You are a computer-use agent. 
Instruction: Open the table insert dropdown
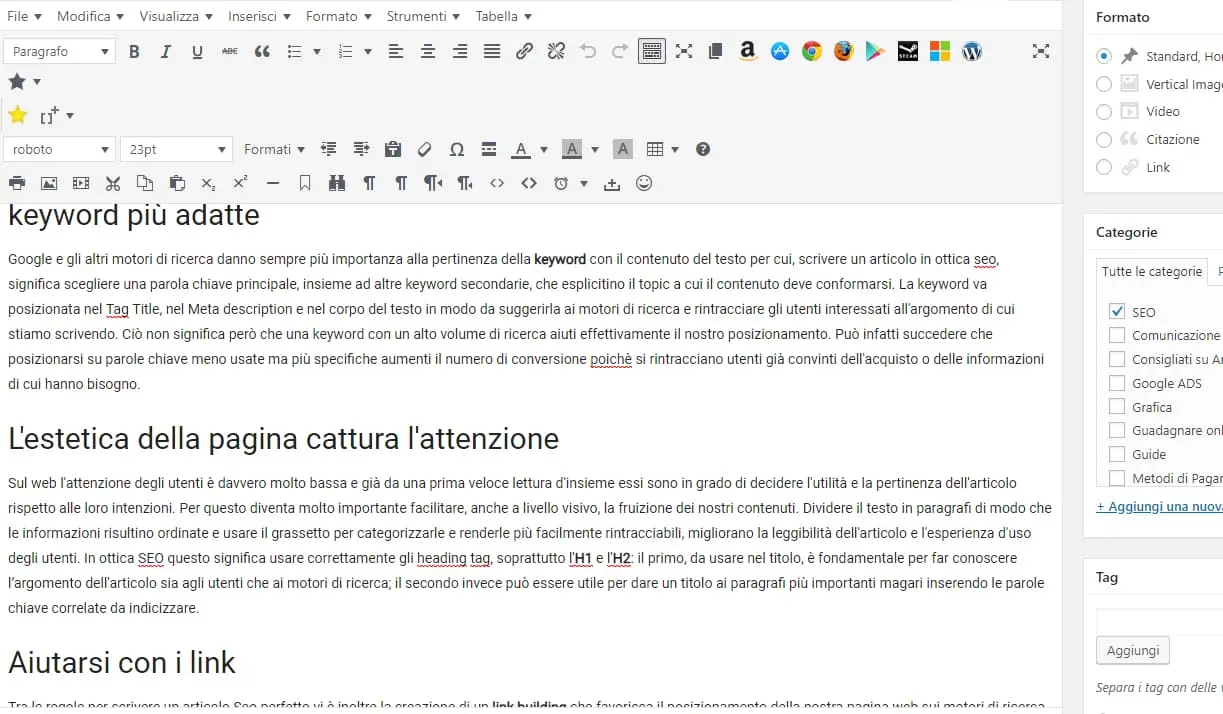662,149
